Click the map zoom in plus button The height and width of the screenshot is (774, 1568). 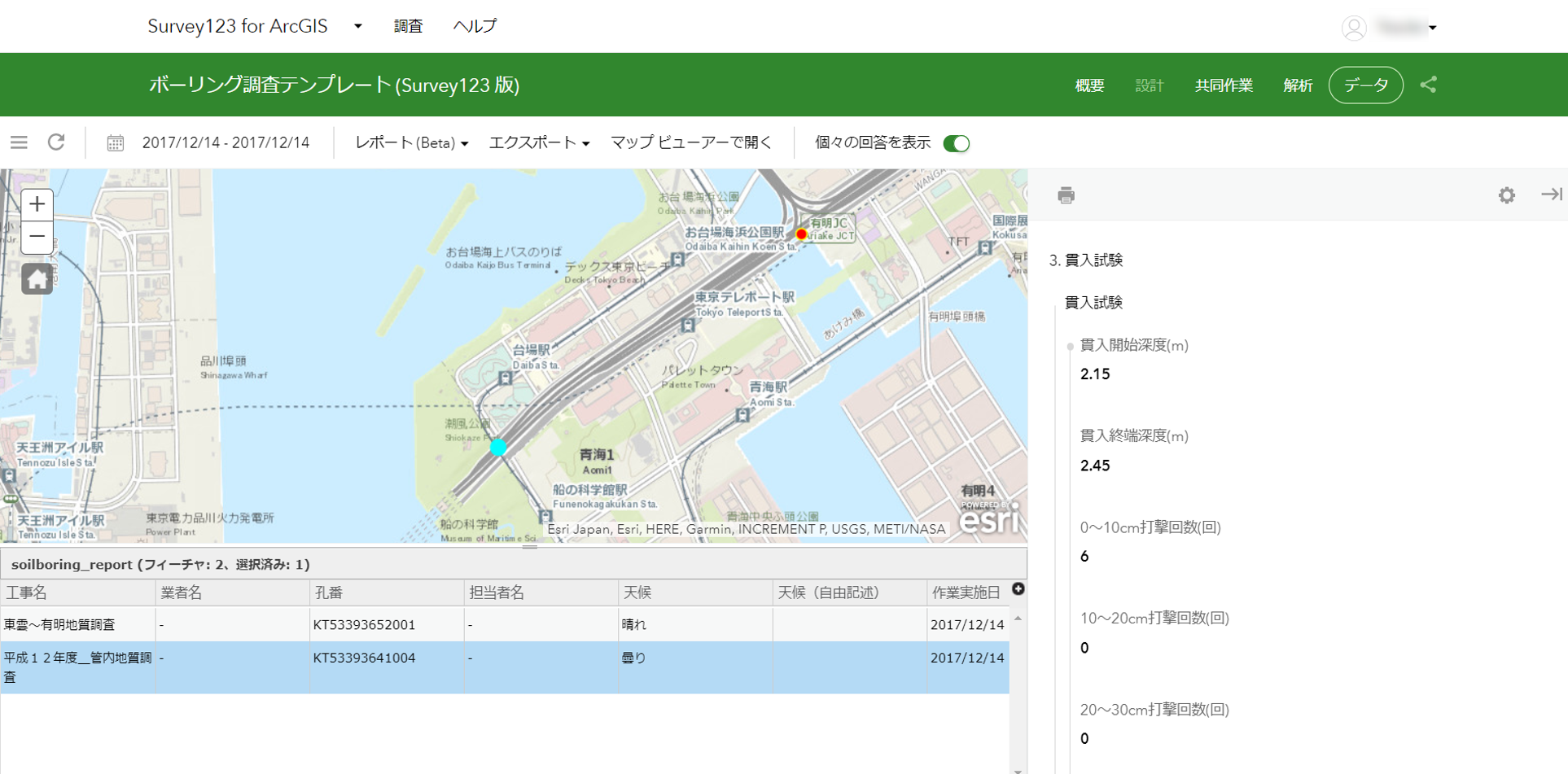click(x=37, y=203)
